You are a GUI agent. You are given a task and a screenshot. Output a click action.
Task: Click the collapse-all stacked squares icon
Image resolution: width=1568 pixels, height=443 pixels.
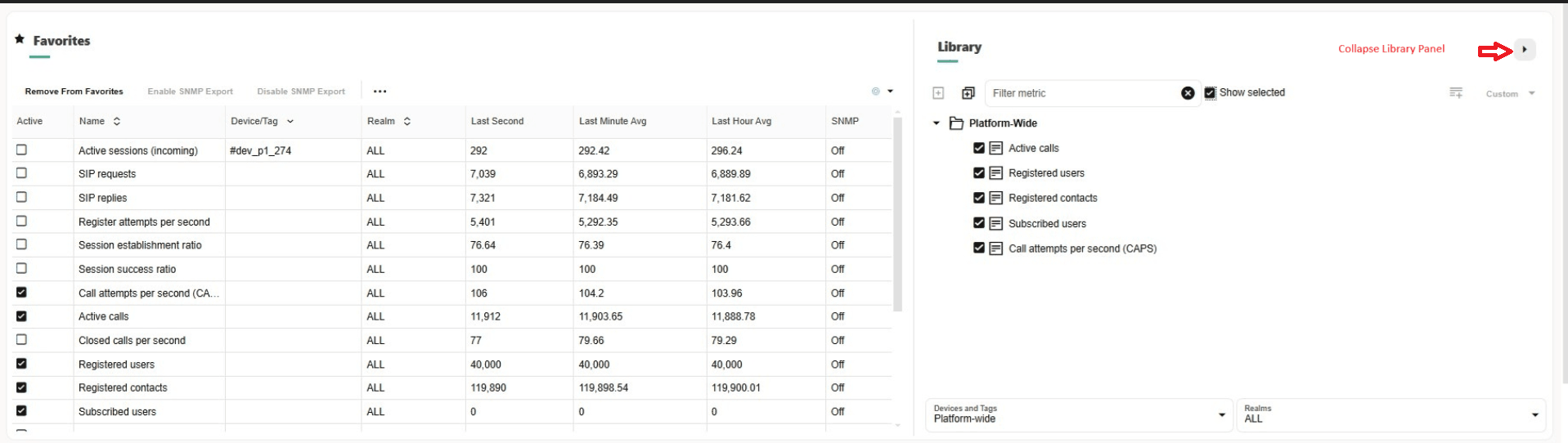point(968,93)
